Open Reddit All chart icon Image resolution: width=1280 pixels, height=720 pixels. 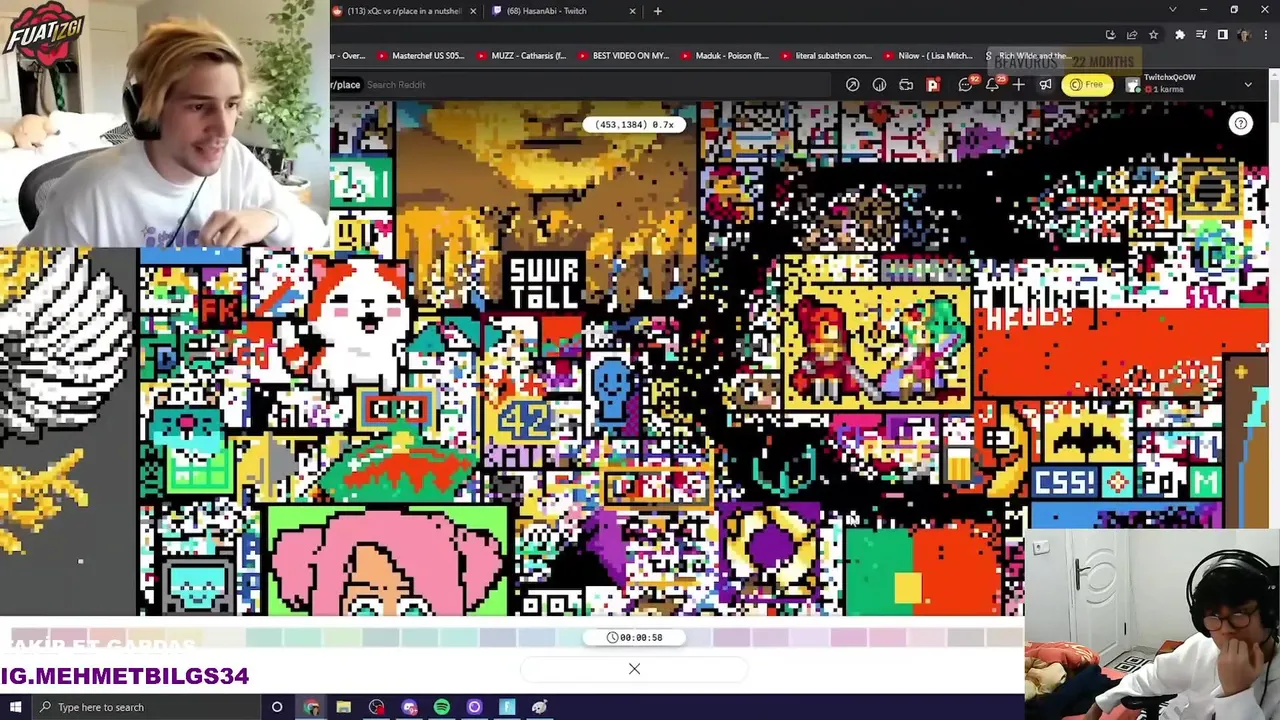point(879,85)
